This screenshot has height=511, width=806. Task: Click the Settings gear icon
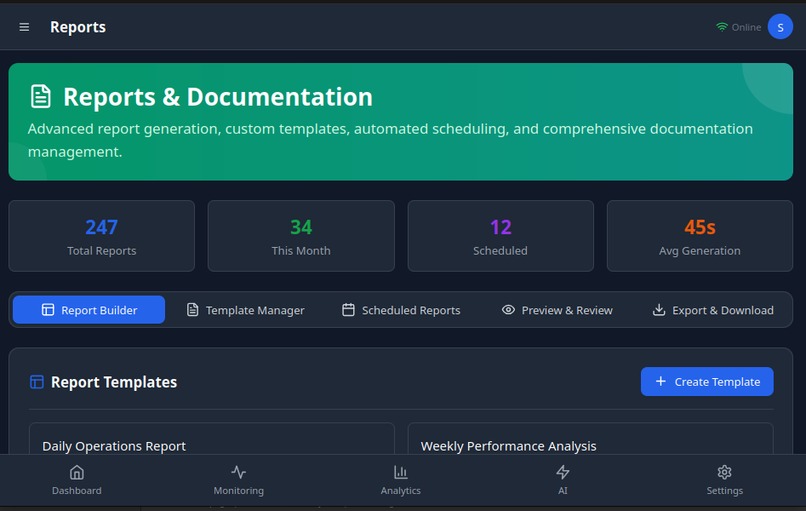(724, 472)
